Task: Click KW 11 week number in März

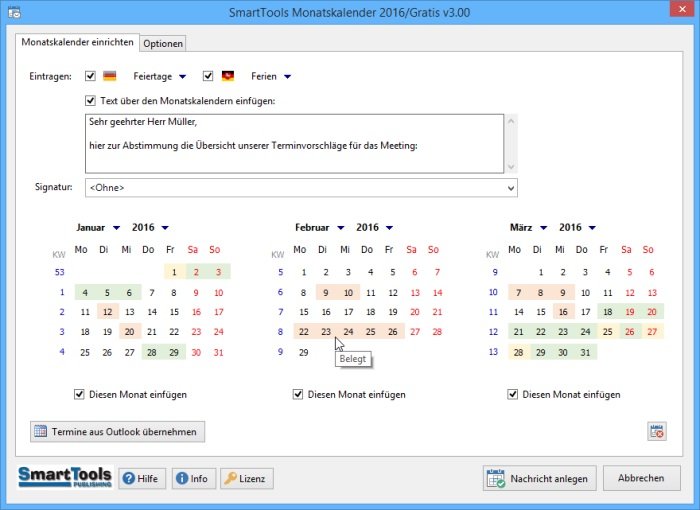Action: click(x=493, y=312)
